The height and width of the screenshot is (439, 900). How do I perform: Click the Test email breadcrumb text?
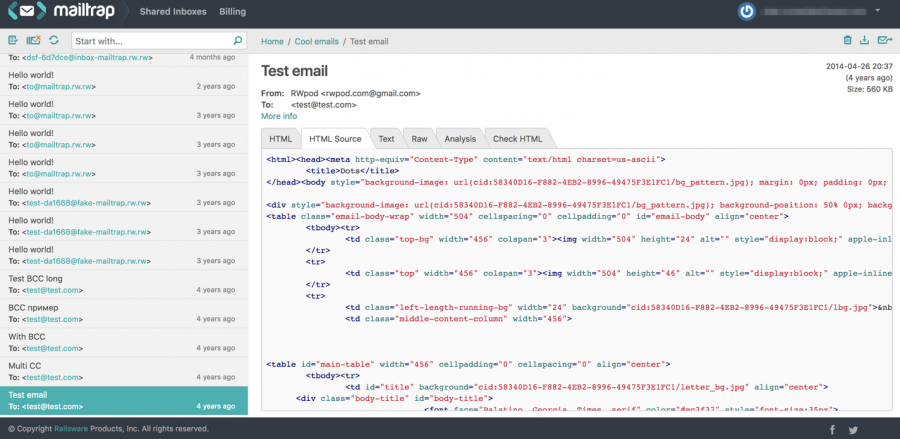tap(369, 41)
